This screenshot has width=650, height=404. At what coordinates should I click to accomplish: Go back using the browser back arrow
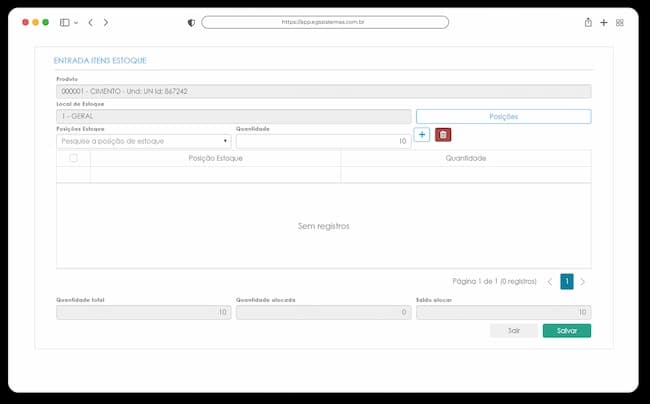(x=90, y=22)
